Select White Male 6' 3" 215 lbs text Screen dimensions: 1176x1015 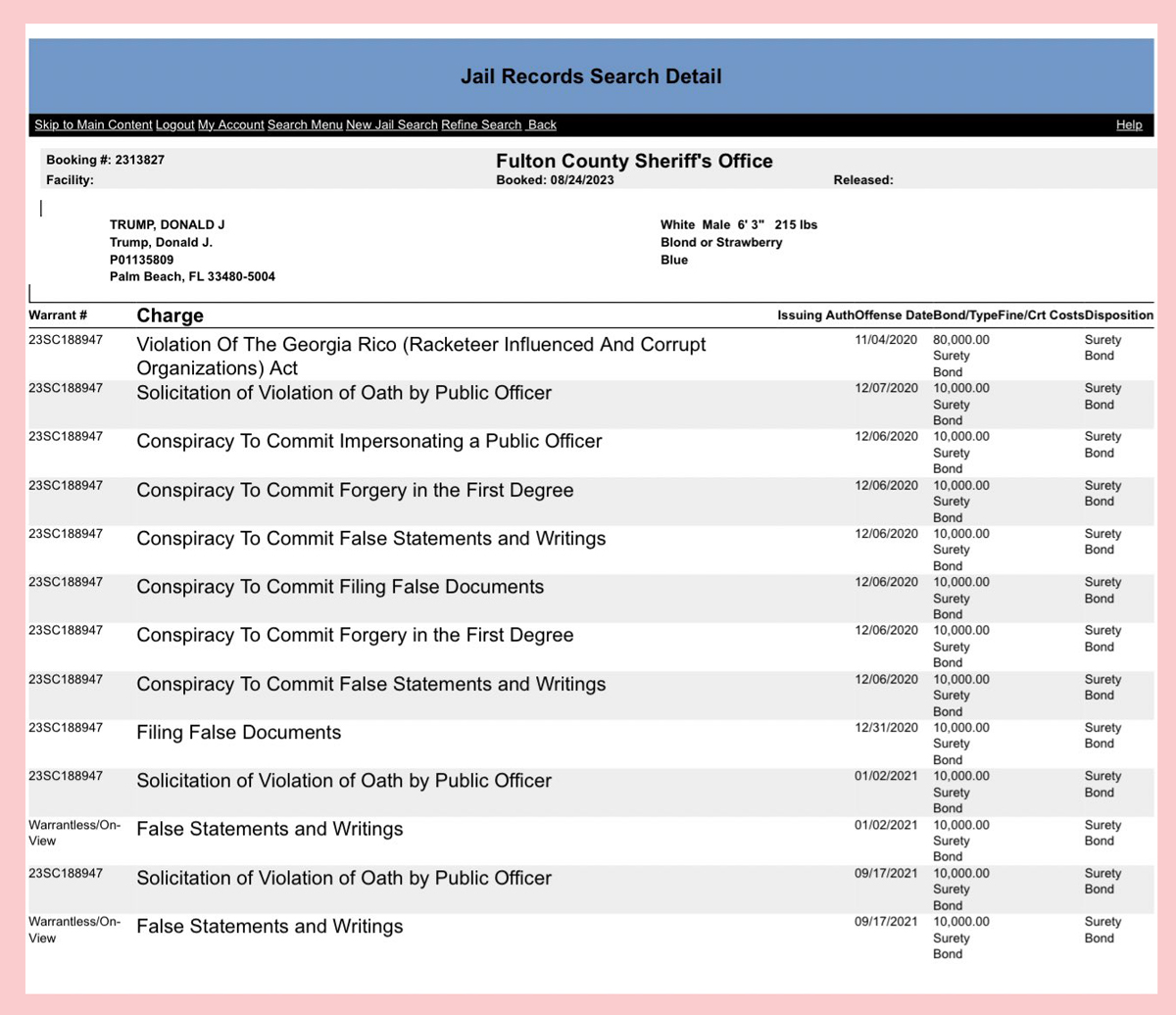739,224
